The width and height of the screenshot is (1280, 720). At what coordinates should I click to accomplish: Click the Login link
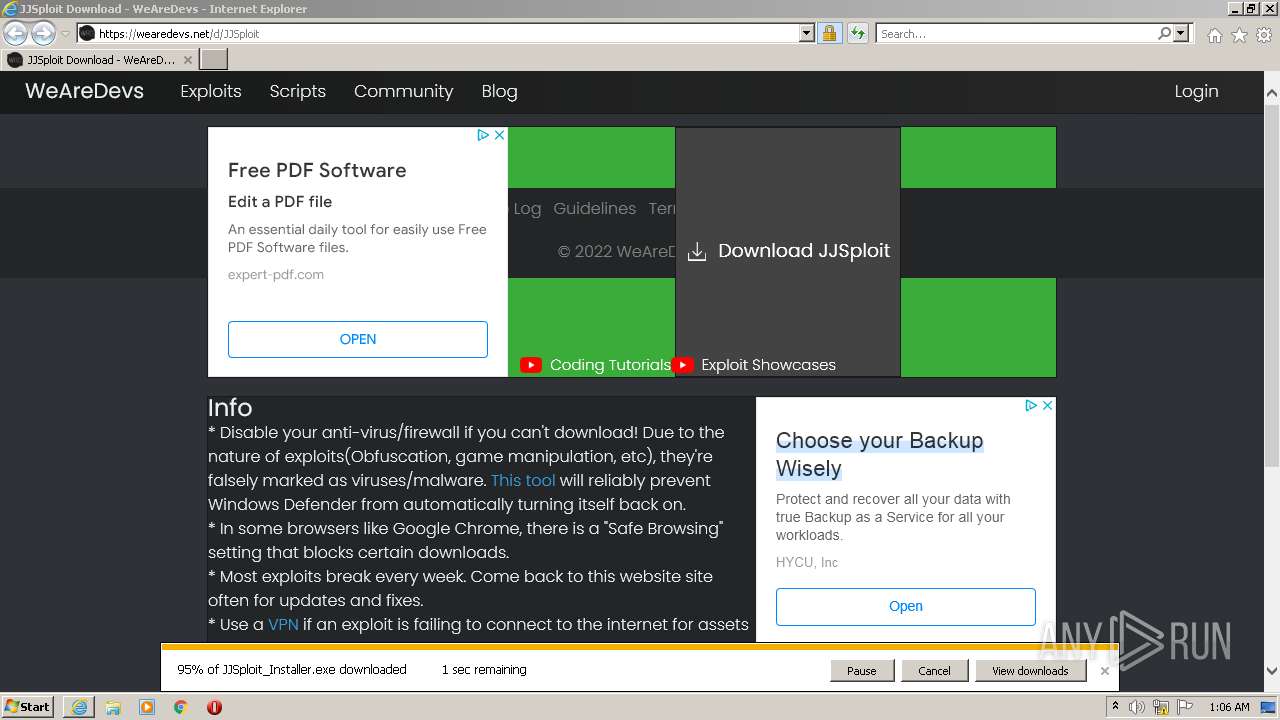(x=1196, y=91)
